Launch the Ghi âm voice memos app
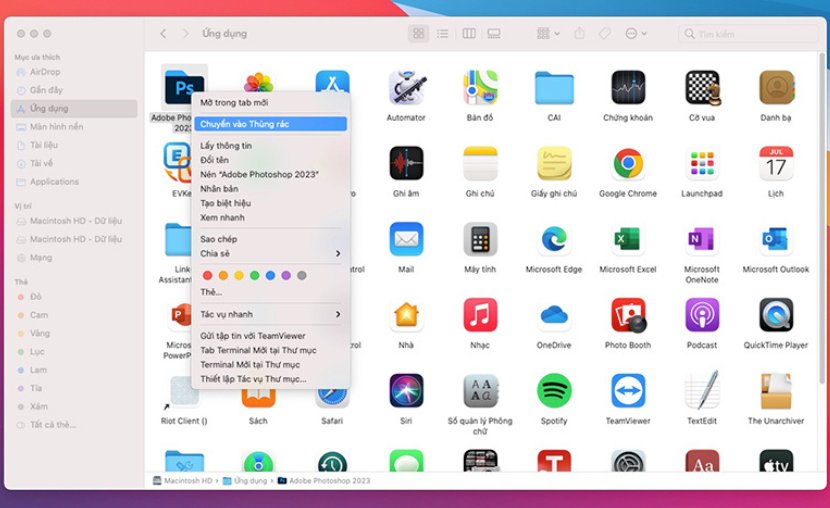Viewport: 830px width, 508px height. click(x=406, y=163)
